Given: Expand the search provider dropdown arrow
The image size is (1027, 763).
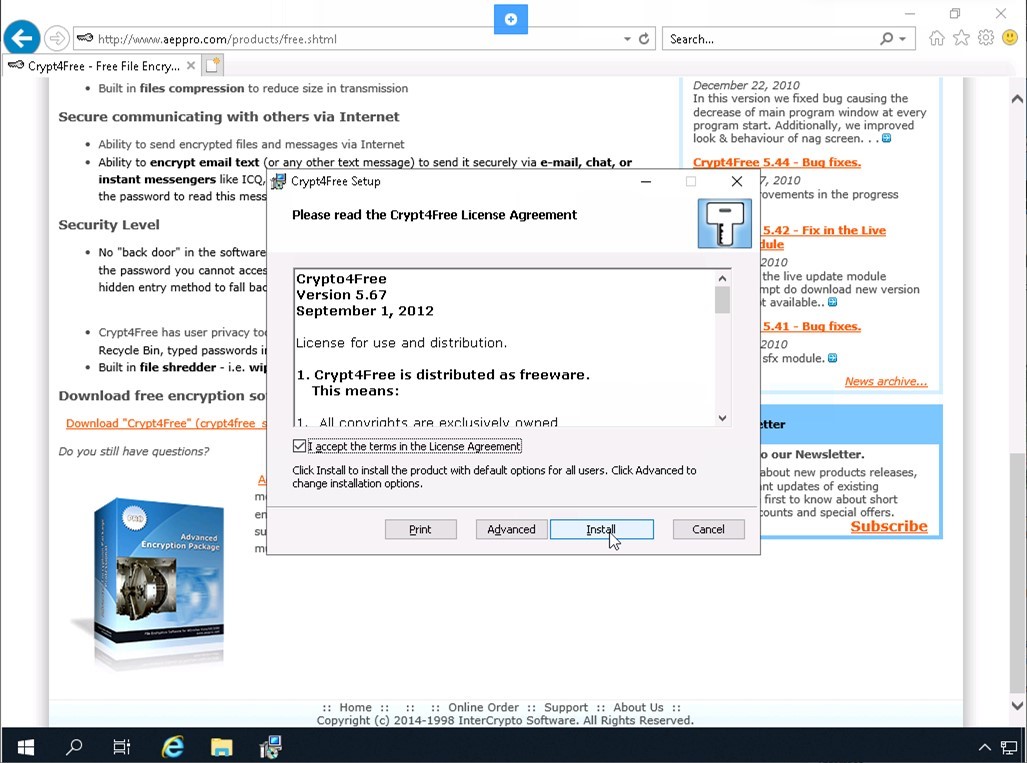Looking at the screenshot, I should pyautogui.click(x=902, y=39).
